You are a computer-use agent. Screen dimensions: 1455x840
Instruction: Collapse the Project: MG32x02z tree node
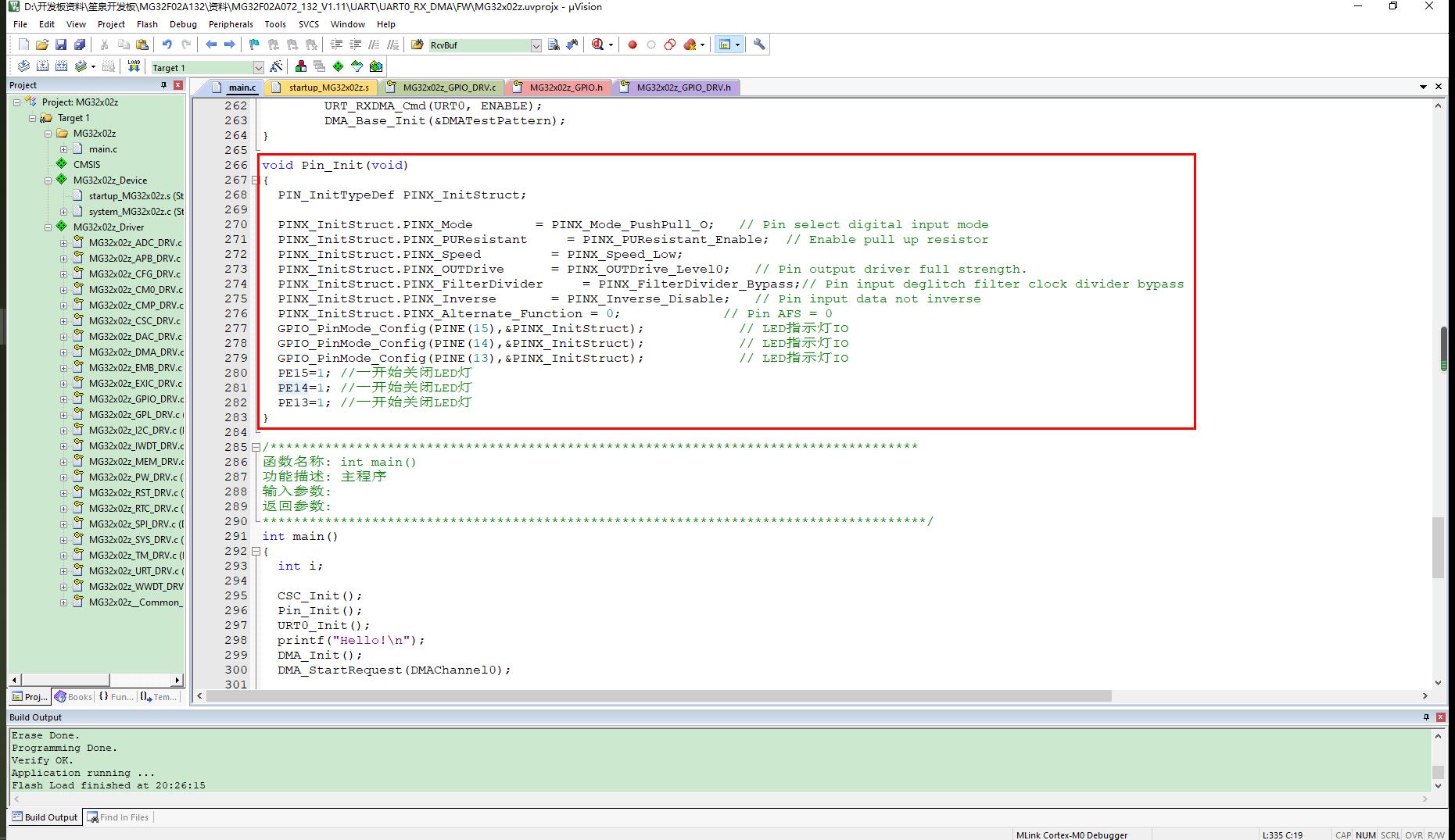(16, 102)
